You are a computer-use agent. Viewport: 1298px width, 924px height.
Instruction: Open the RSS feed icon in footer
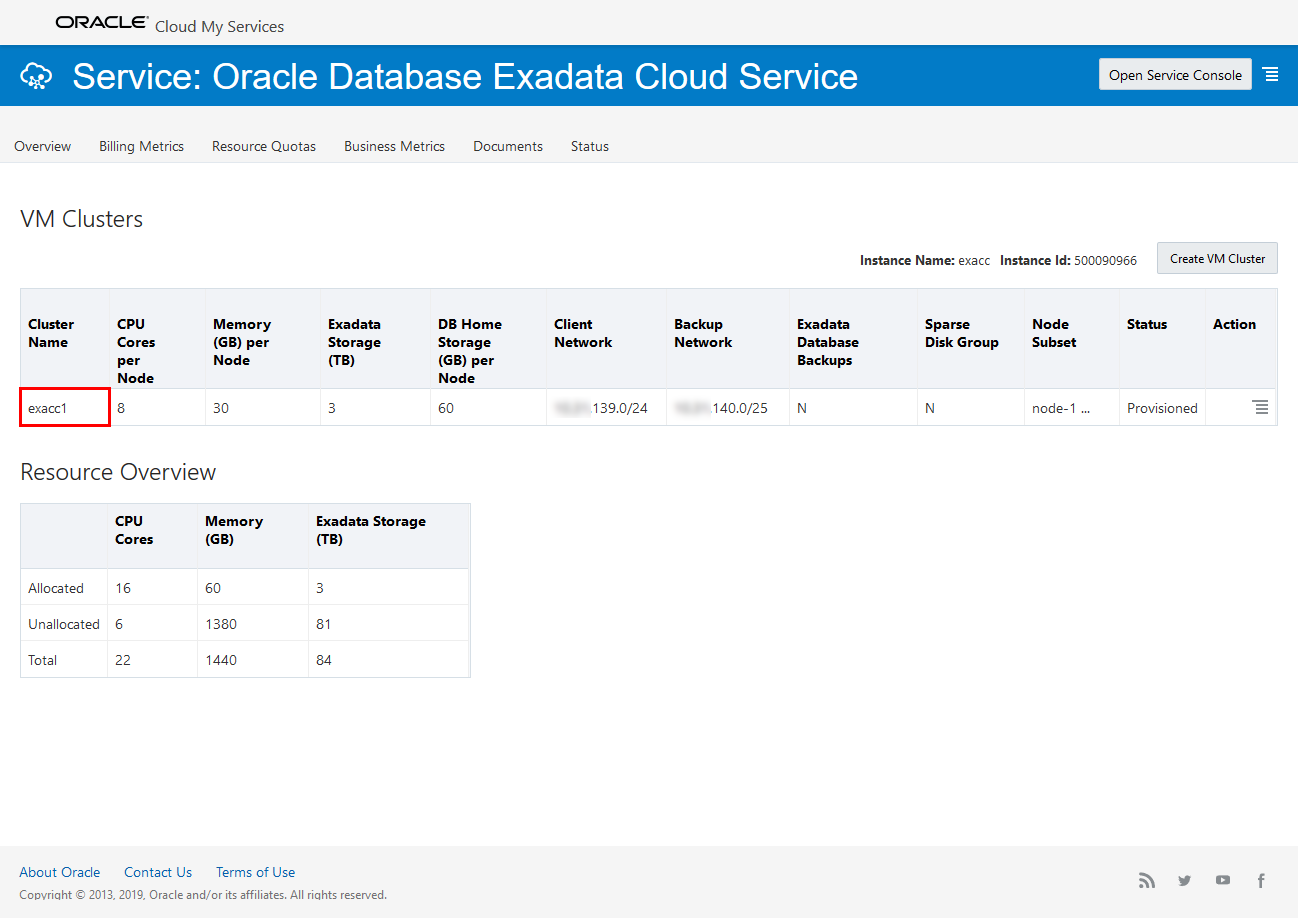pos(1146,880)
